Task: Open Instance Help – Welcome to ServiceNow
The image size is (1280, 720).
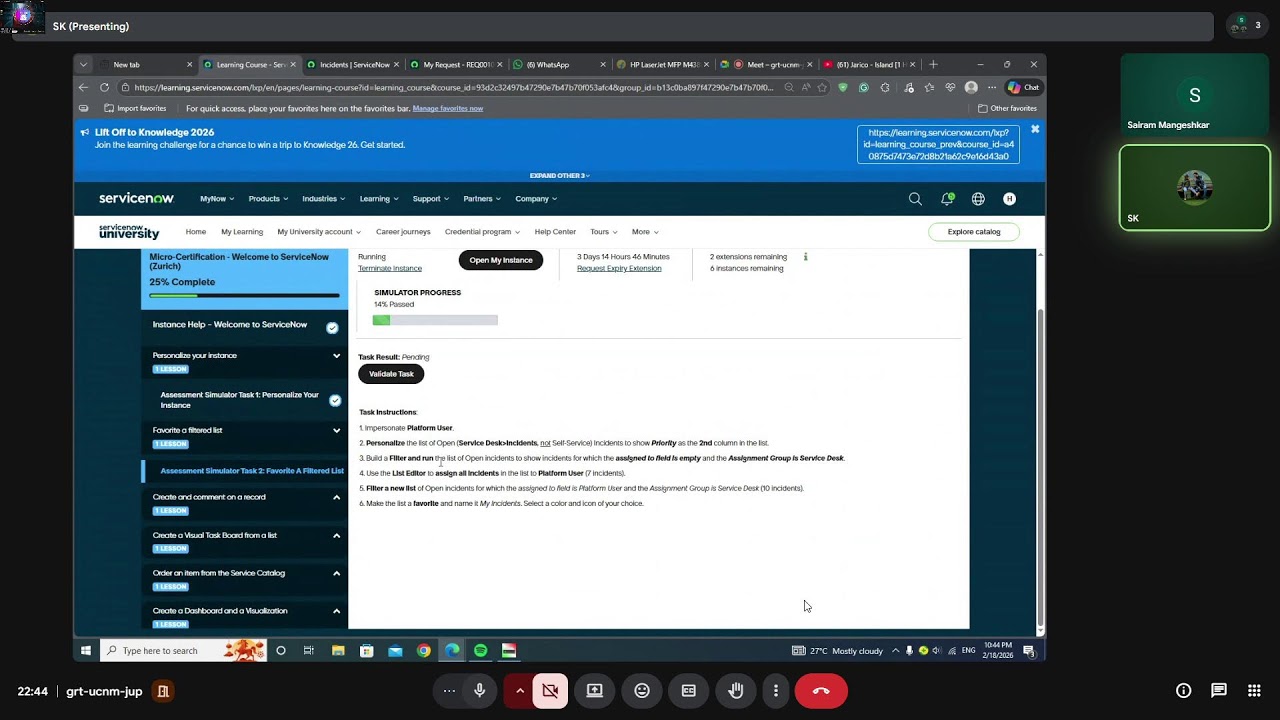Action: point(230,325)
